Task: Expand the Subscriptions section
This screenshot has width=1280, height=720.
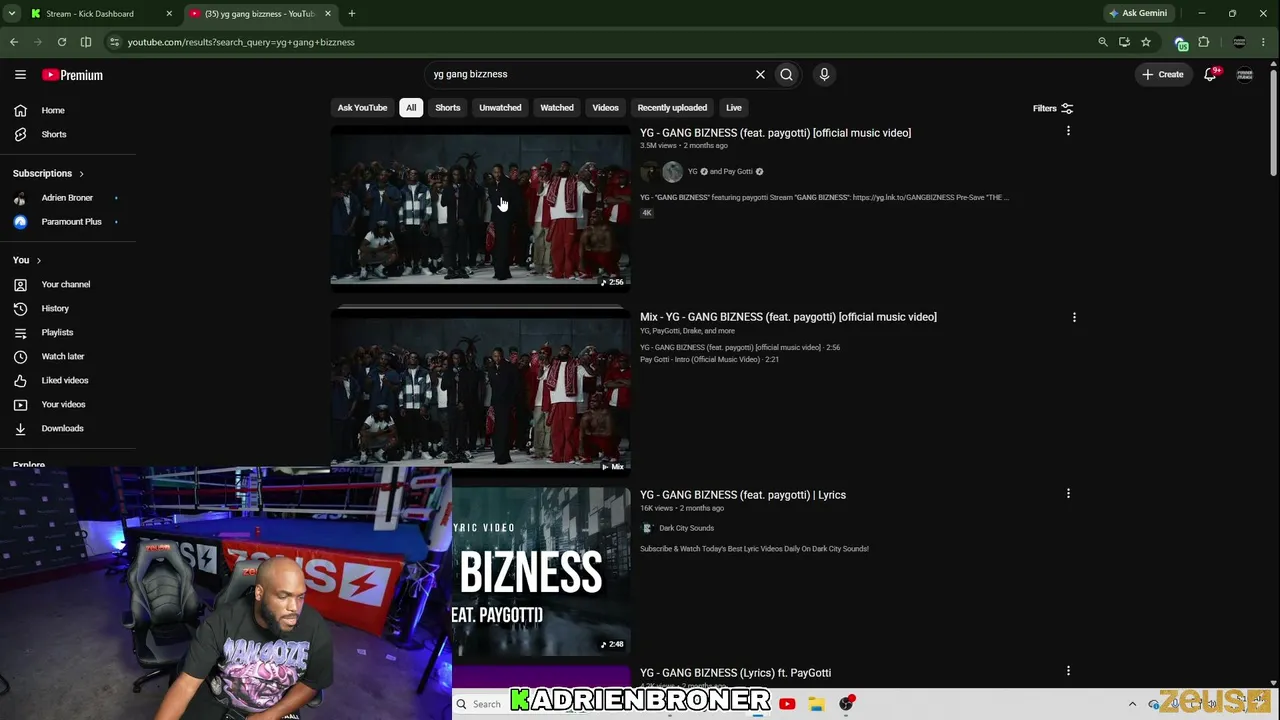Action: tap(48, 173)
